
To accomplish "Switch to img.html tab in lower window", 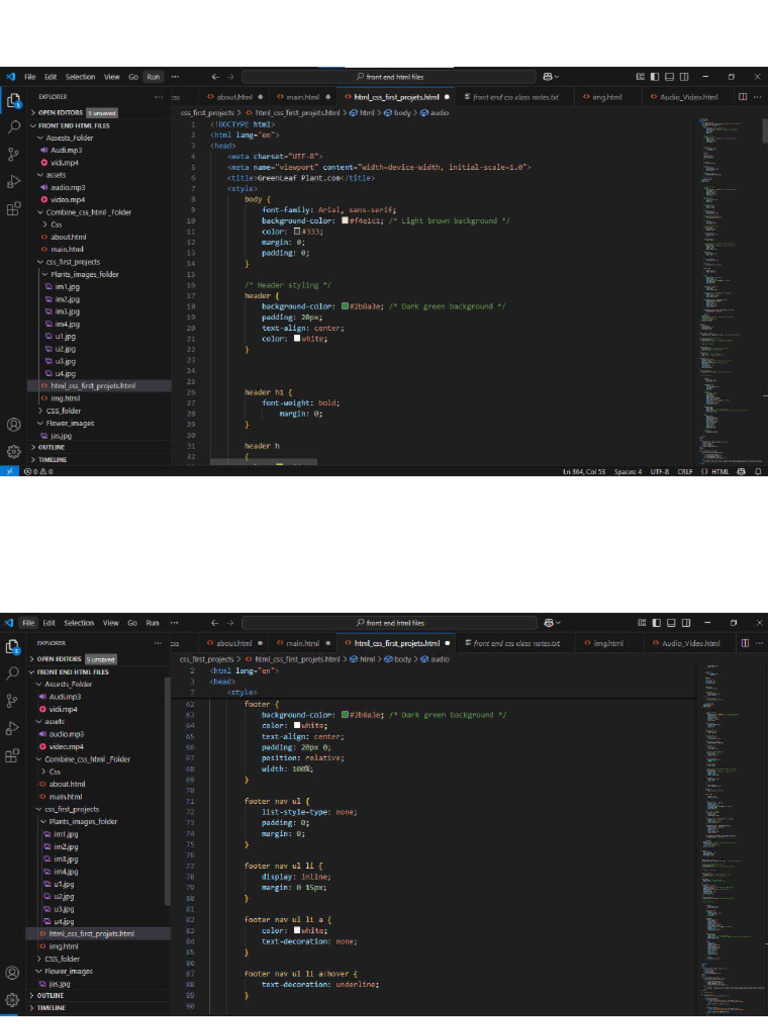I will (607, 643).
